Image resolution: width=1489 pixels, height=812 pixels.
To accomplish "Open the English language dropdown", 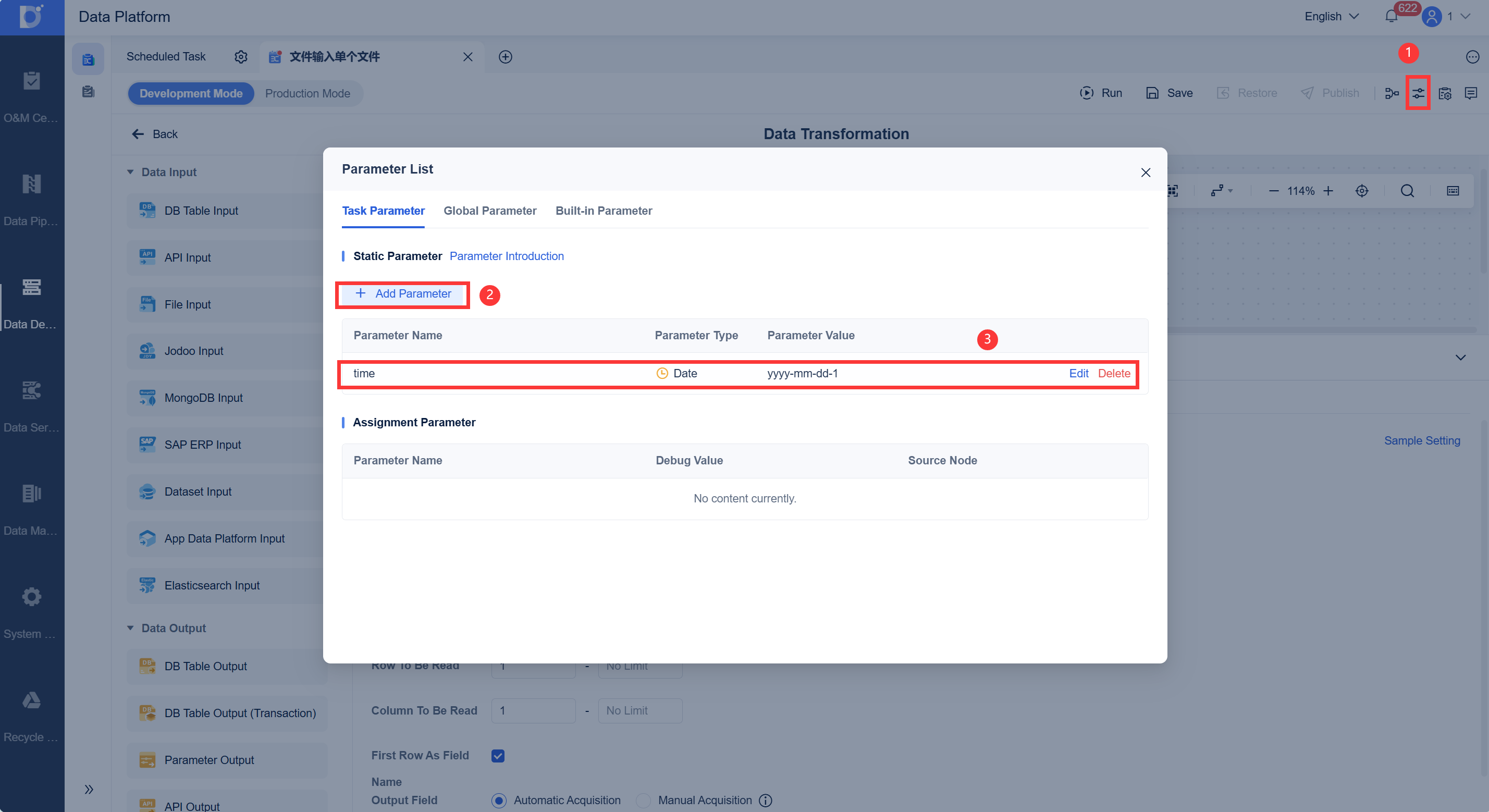I will [x=1331, y=16].
